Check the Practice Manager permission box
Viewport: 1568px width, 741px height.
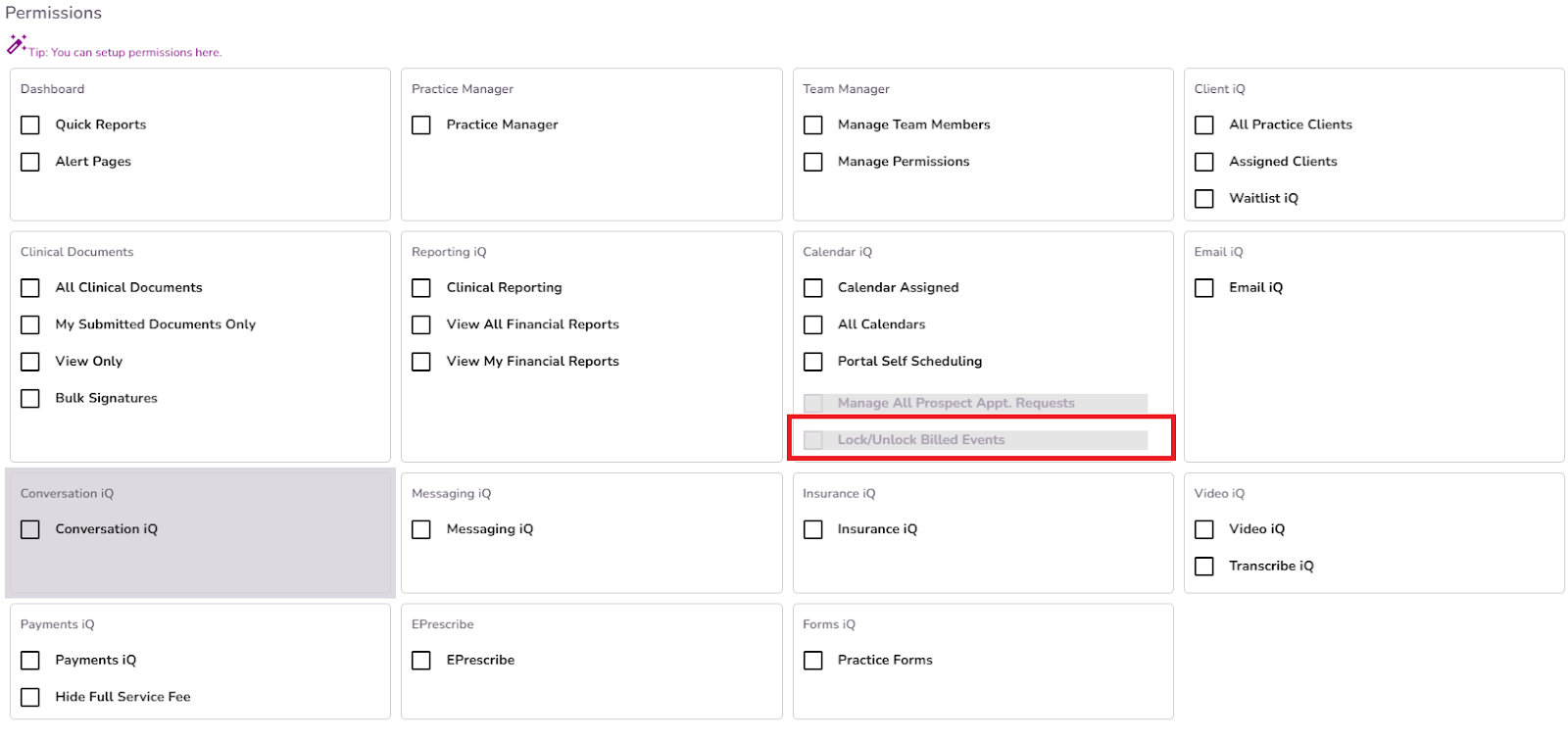coord(421,125)
